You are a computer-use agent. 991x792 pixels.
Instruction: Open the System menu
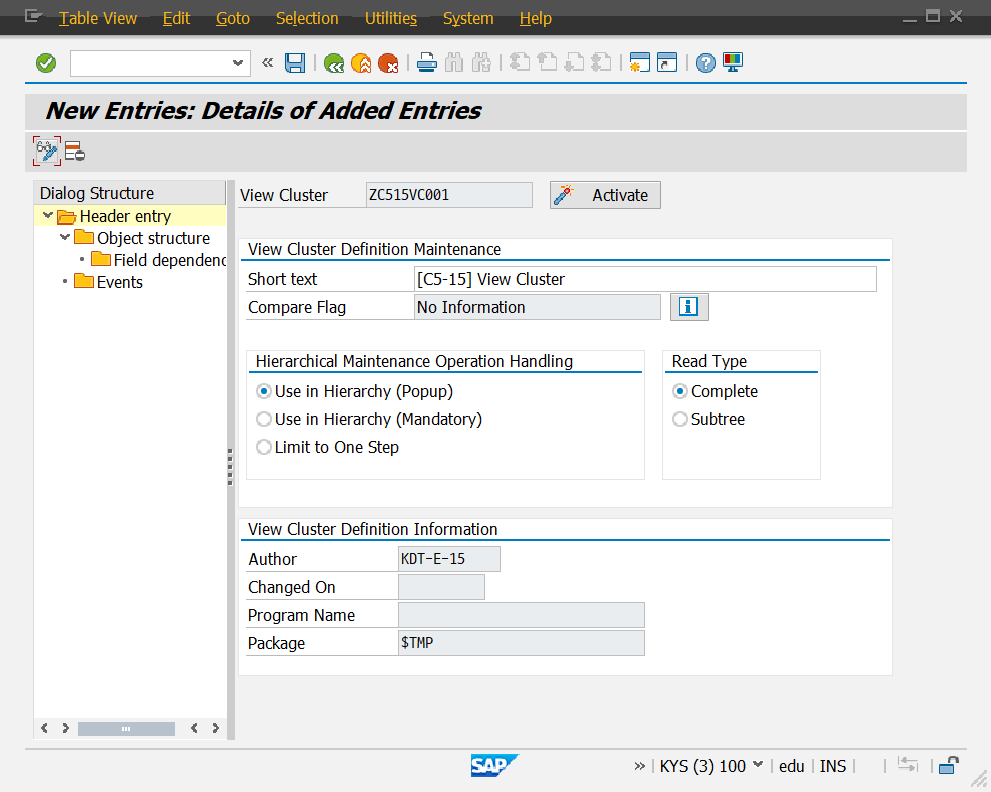pyautogui.click(x=468, y=18)
